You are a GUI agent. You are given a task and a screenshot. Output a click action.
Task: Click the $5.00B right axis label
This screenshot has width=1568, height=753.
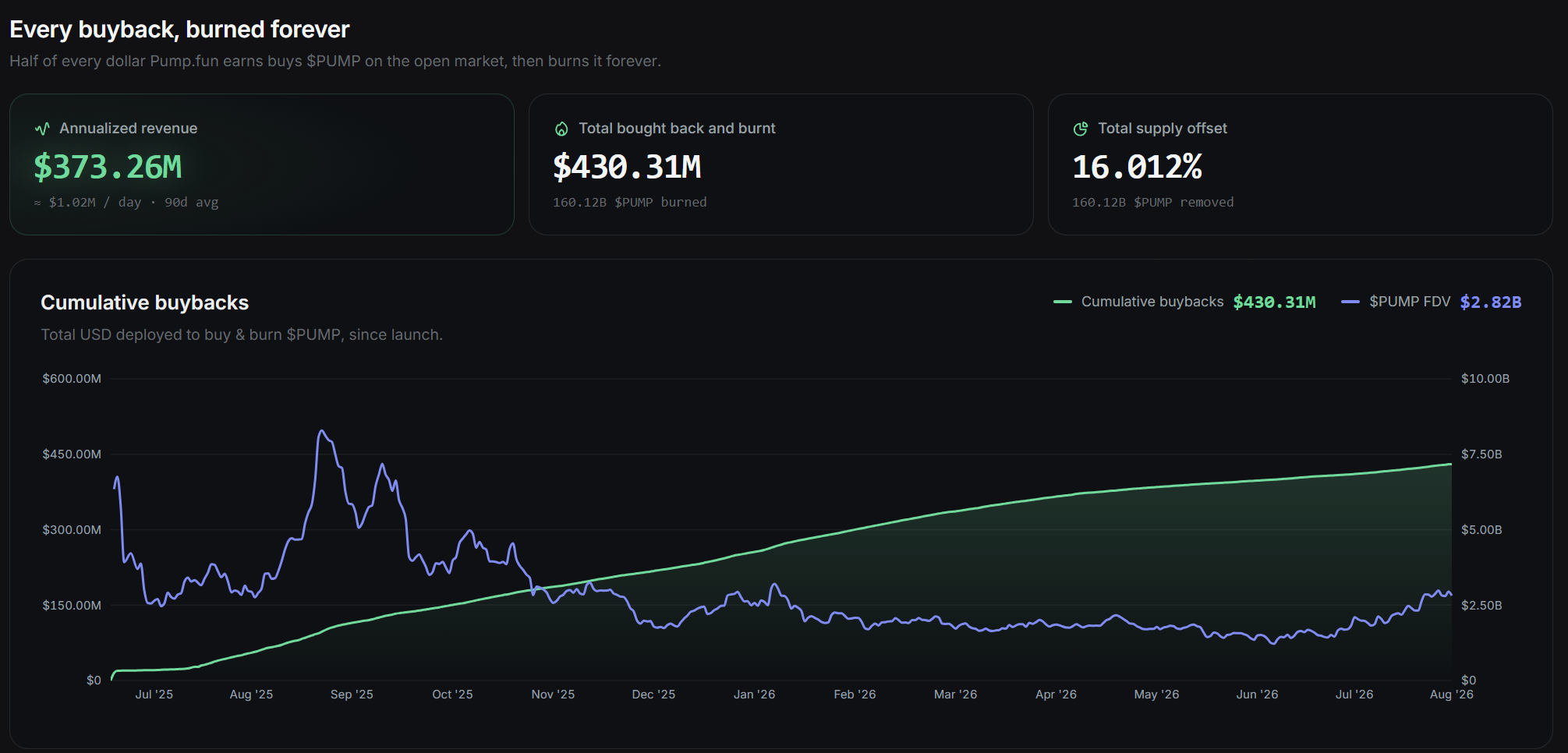click(x=1481, y=530)
